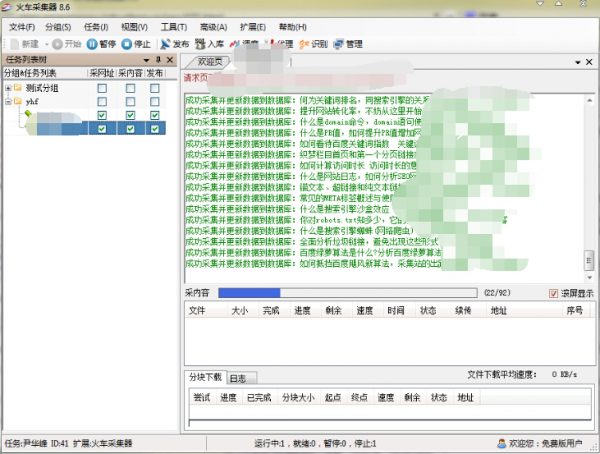
Task: Click the 采内容 progress bar
Action: coord(347,293)
